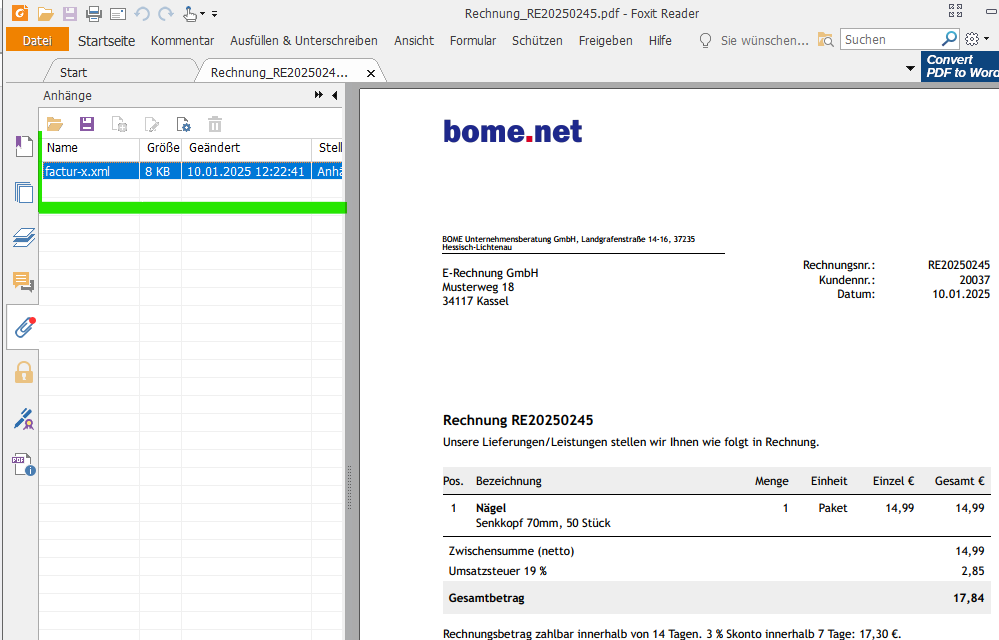Image resolution: width=999 pixels, height=640 pixels.
Task: Open the Ansicht ribbon tab
Action: [x=414, y=41]
